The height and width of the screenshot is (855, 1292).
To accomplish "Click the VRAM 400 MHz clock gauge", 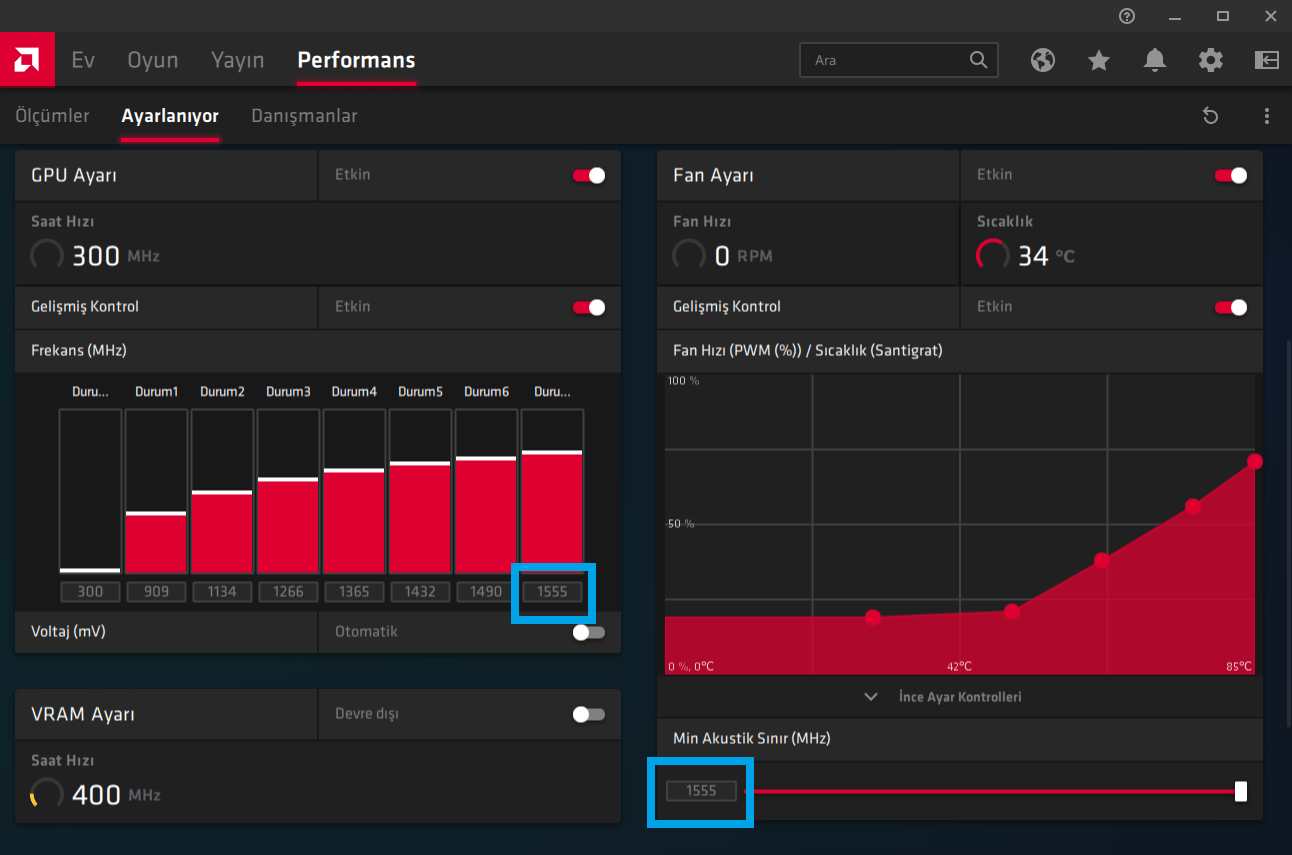I will pyautogui.click(x=47, y=795).
